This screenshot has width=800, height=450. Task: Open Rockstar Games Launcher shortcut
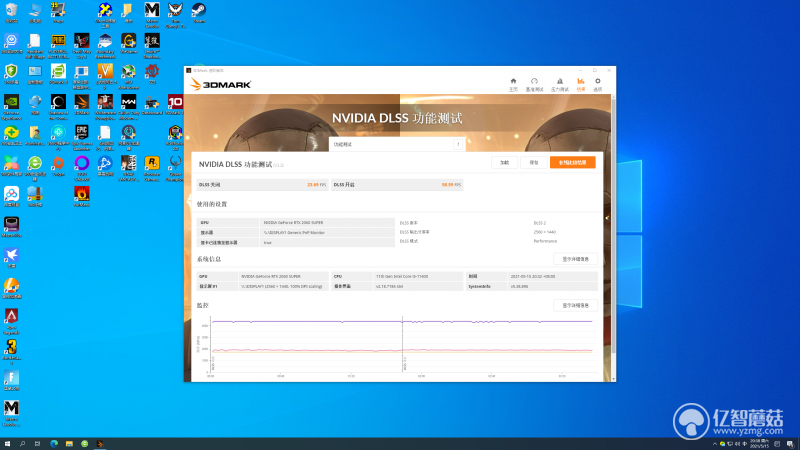(x=152, y=167)
